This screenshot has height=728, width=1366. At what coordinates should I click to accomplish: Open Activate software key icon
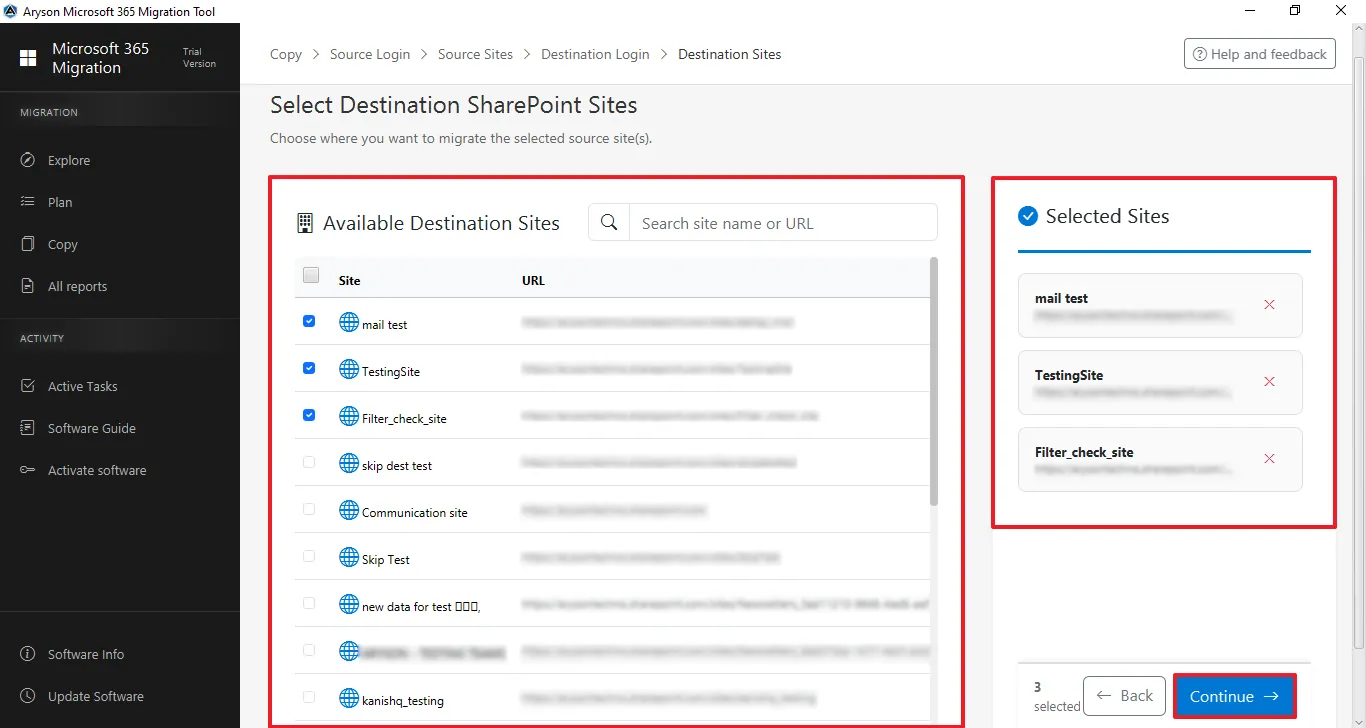28,470
